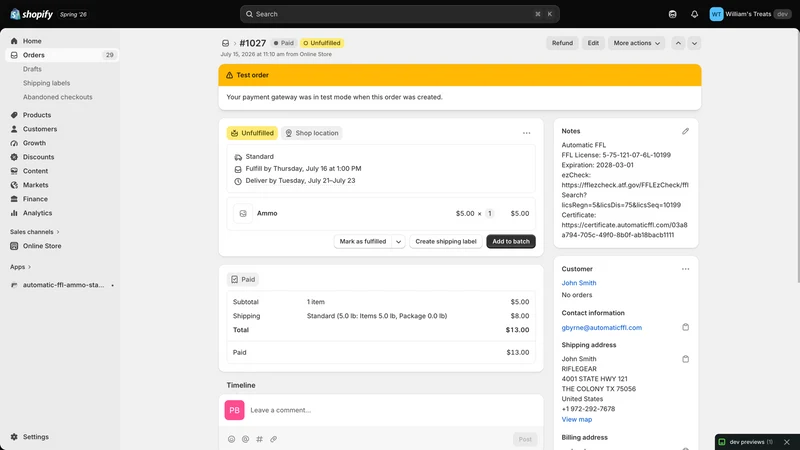The image size is (800, 450).
Task: Close the dev previews bar
Action: (x=787, y=442)
